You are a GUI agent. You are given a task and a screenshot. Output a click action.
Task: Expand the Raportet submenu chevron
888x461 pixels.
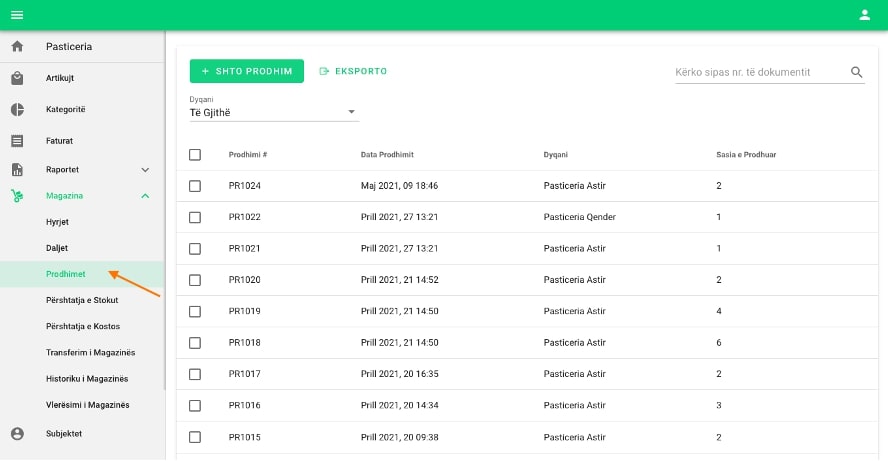coord(145,170)
